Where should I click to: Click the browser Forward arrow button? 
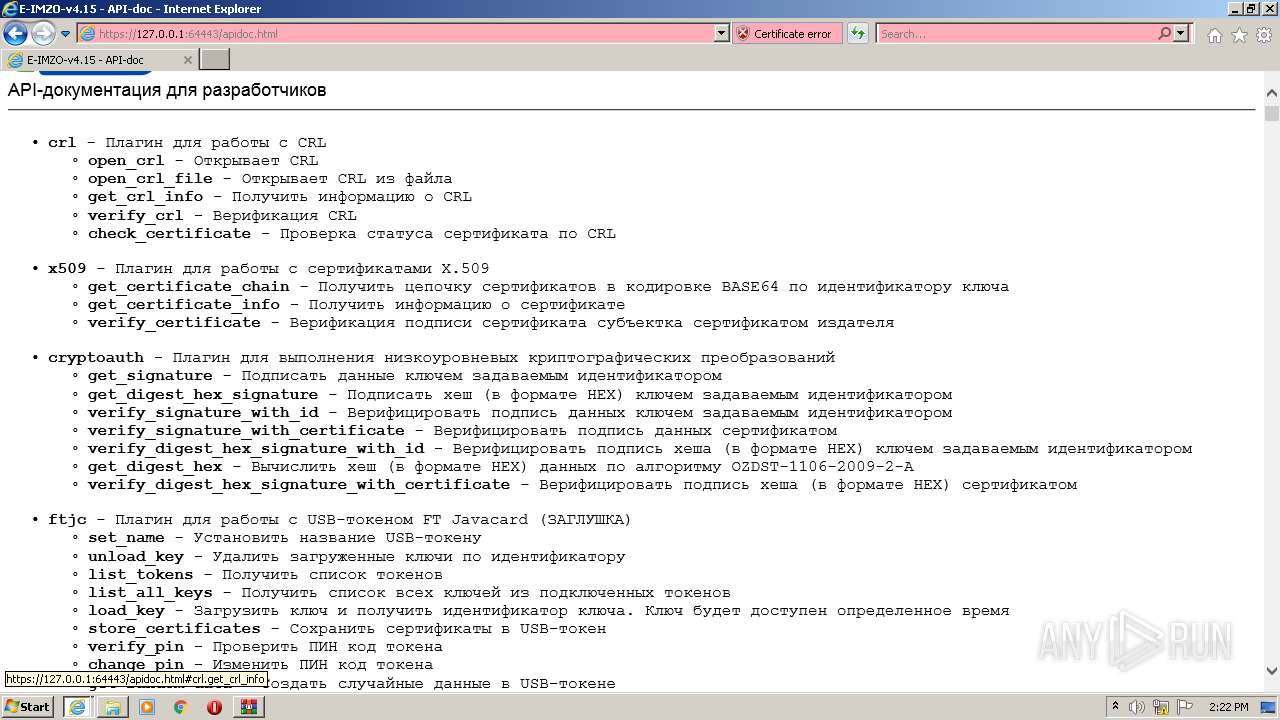pos(43,33)
